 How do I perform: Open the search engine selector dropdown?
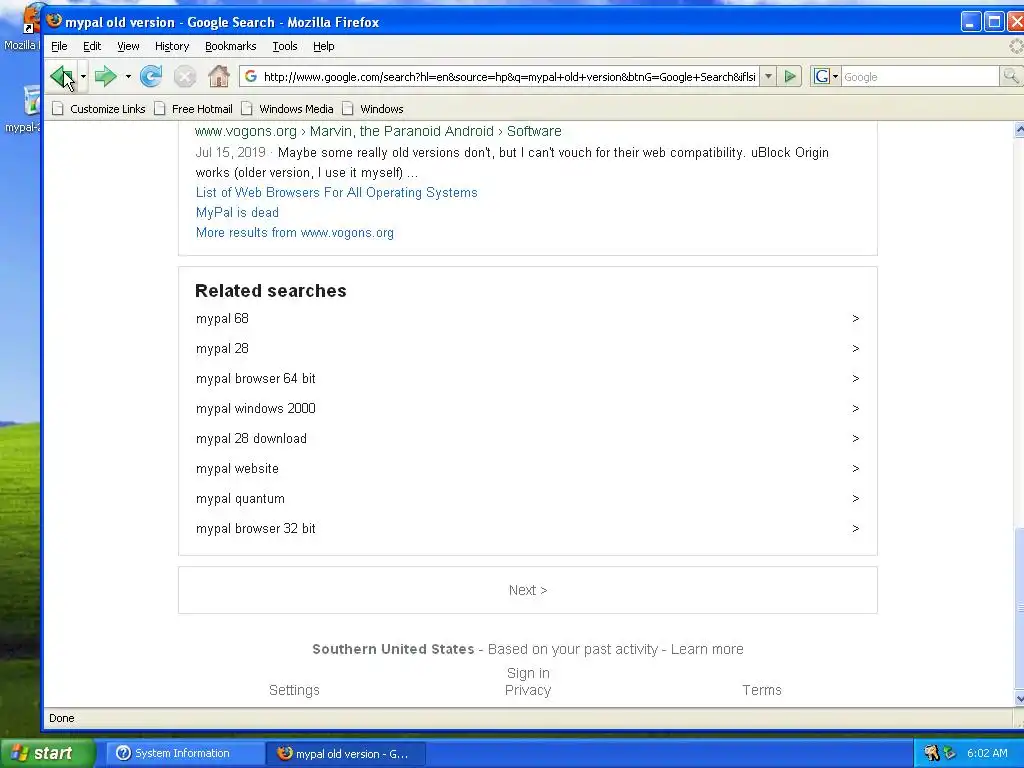pos(825,76)
